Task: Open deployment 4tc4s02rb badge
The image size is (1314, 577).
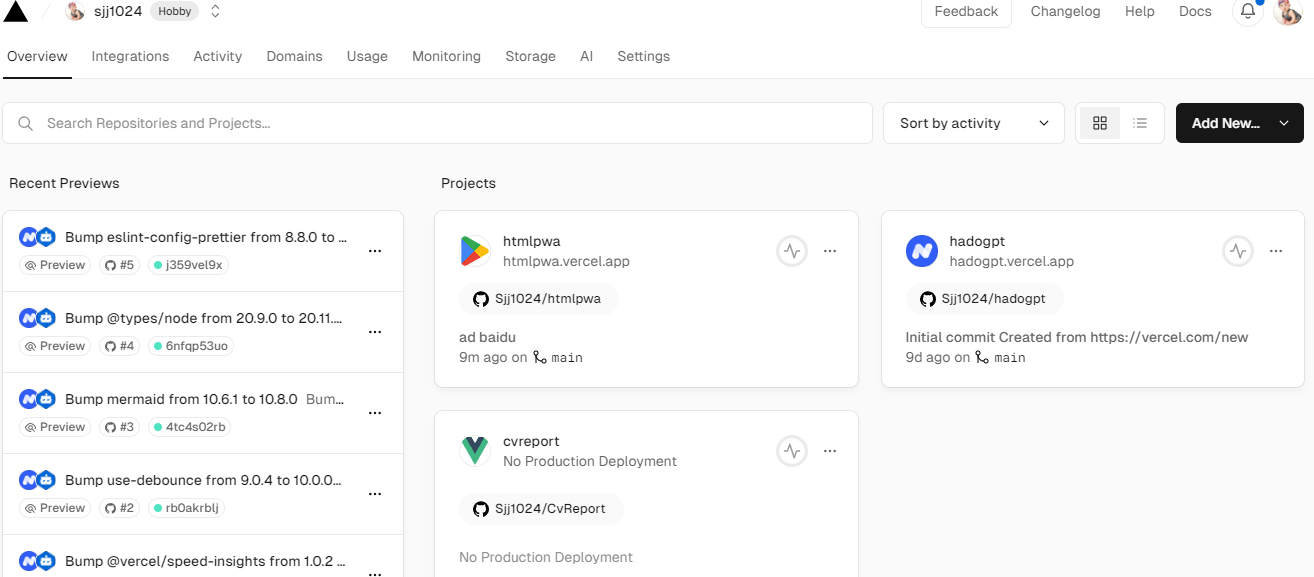Action: (x=190, y=427)
